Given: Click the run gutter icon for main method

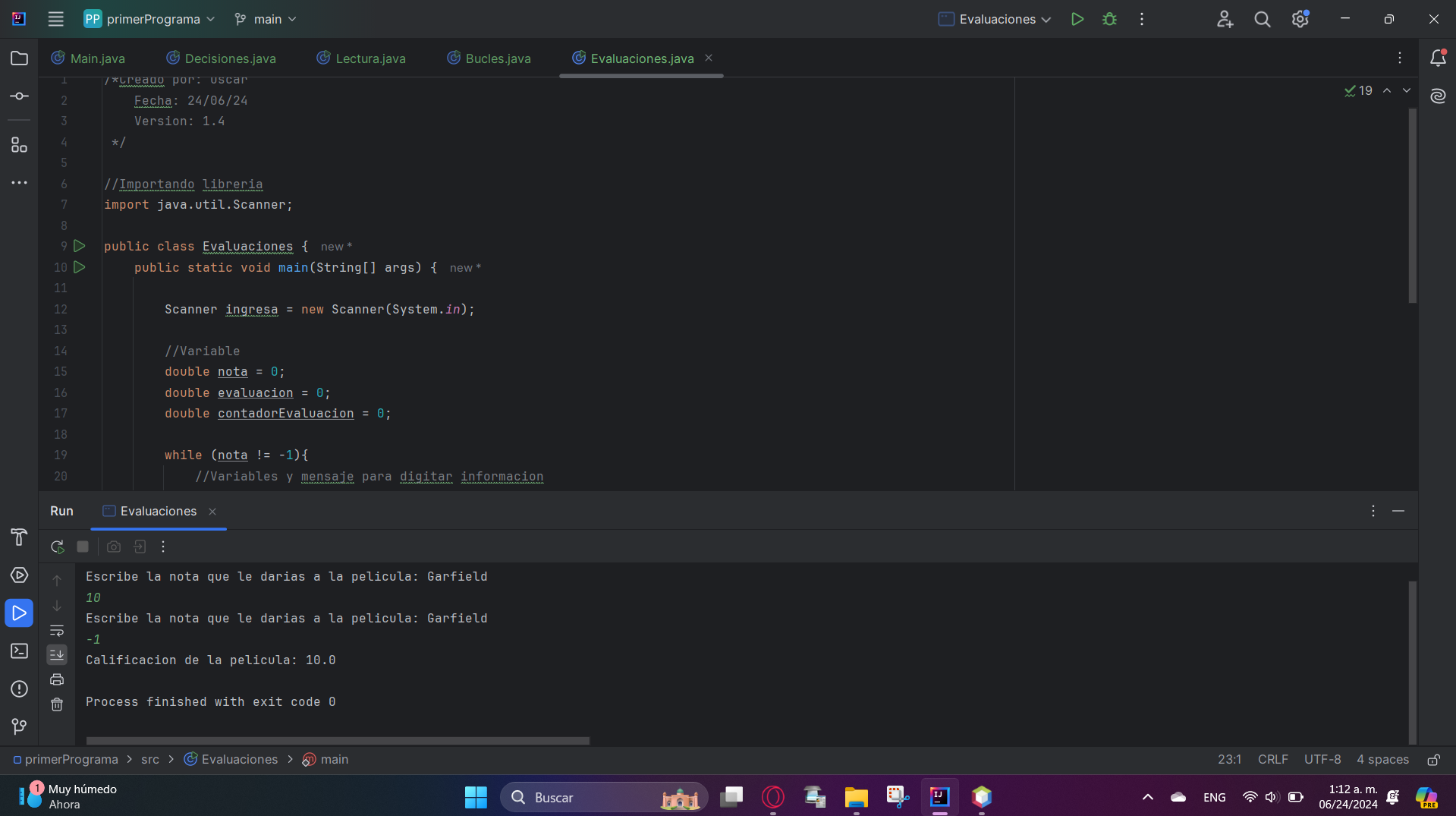Looking at the screenshot, I should coord(80,267).
